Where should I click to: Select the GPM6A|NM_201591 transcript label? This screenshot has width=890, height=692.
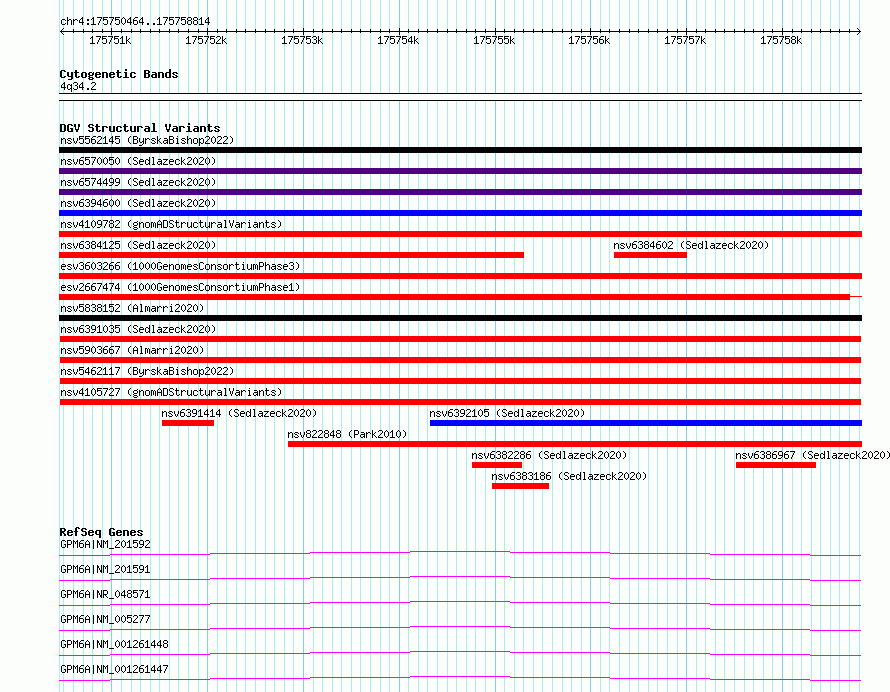[x=106, y=569]
